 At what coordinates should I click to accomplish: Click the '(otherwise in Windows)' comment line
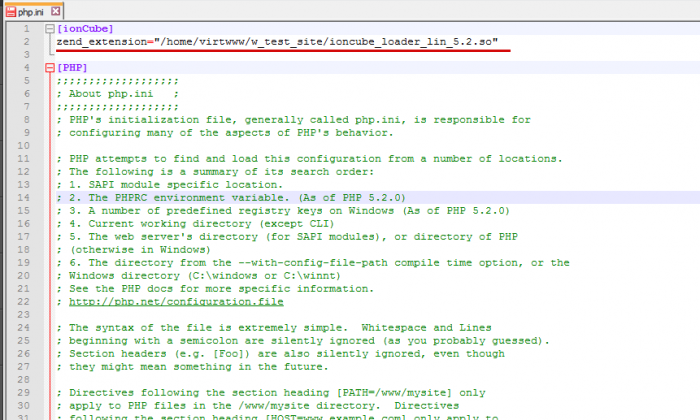coord(140,250)
